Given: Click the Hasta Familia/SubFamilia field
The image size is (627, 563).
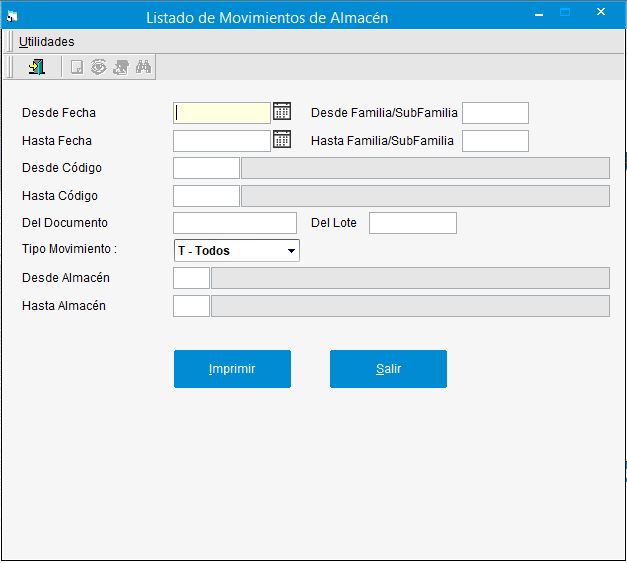Looking at the screenshot, I should [495, 141].
